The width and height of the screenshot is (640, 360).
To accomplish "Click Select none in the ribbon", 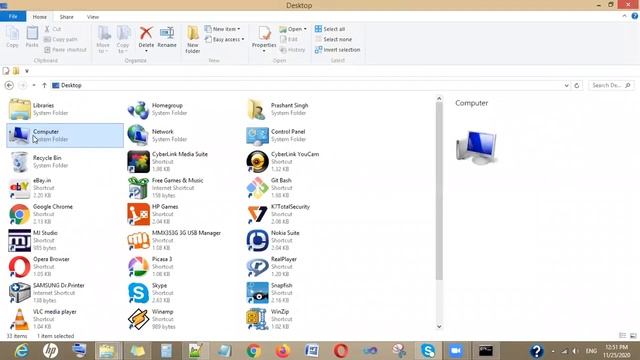I will coord(333,39).
